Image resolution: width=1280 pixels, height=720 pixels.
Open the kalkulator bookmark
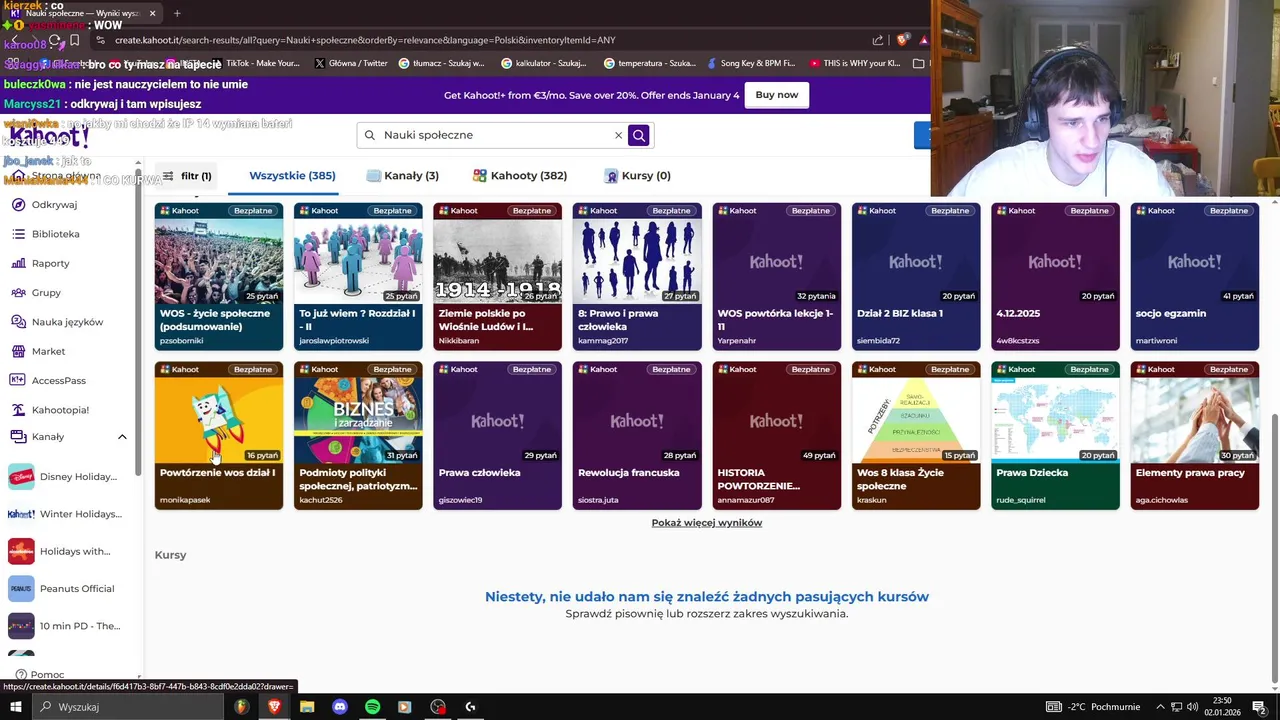click(544, 63)
